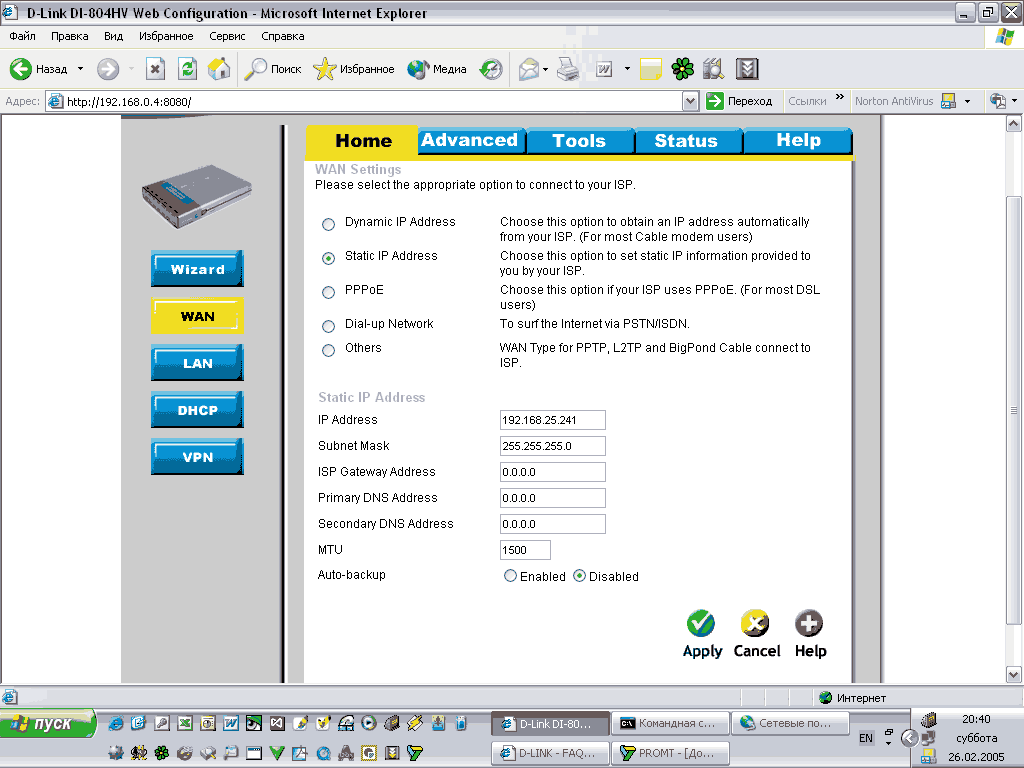This screenshot has height=768, width=1024.
Task: Click the Help plus icon on the page
Action: pos(808,624)
